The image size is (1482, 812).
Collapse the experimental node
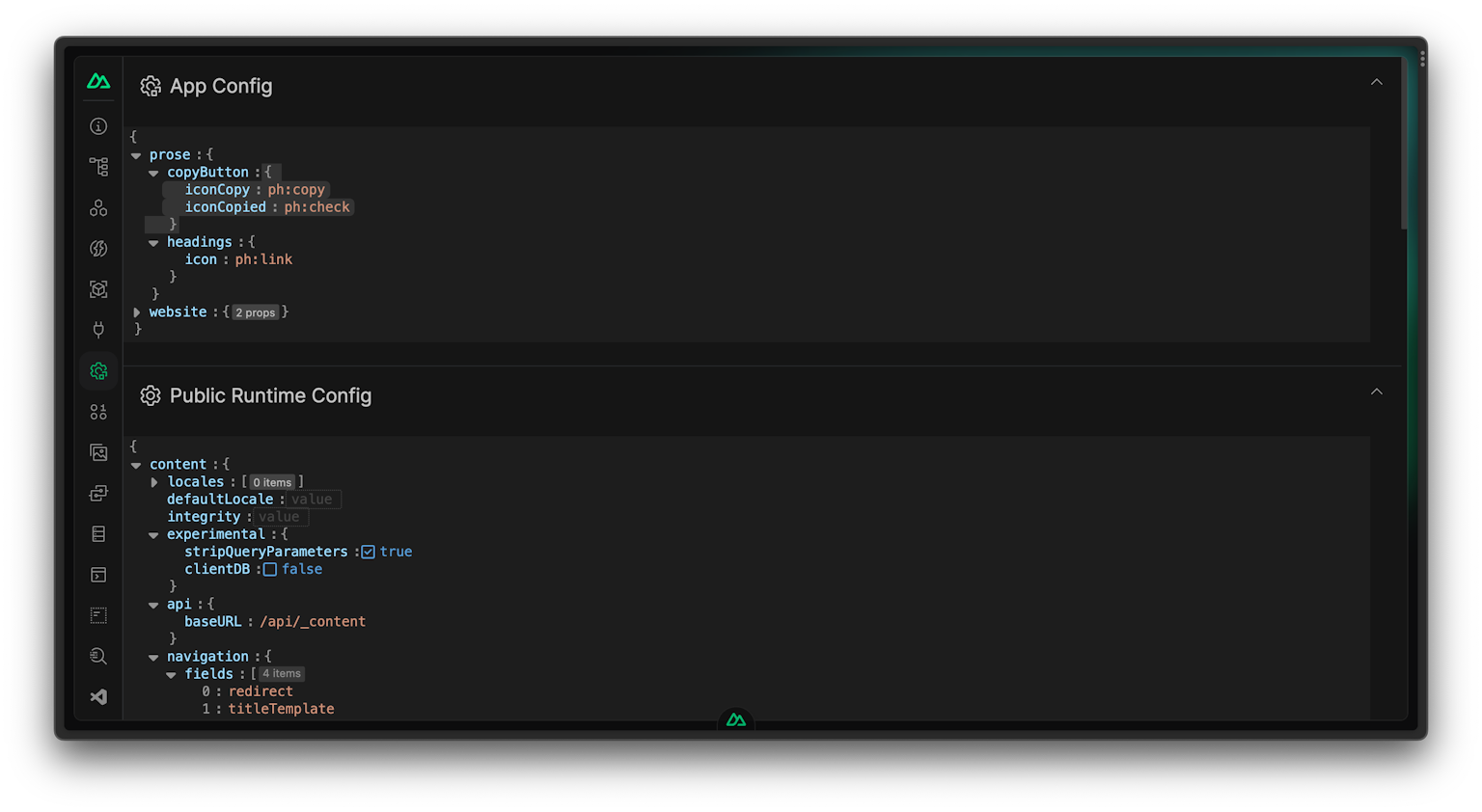tap(153, 535)
